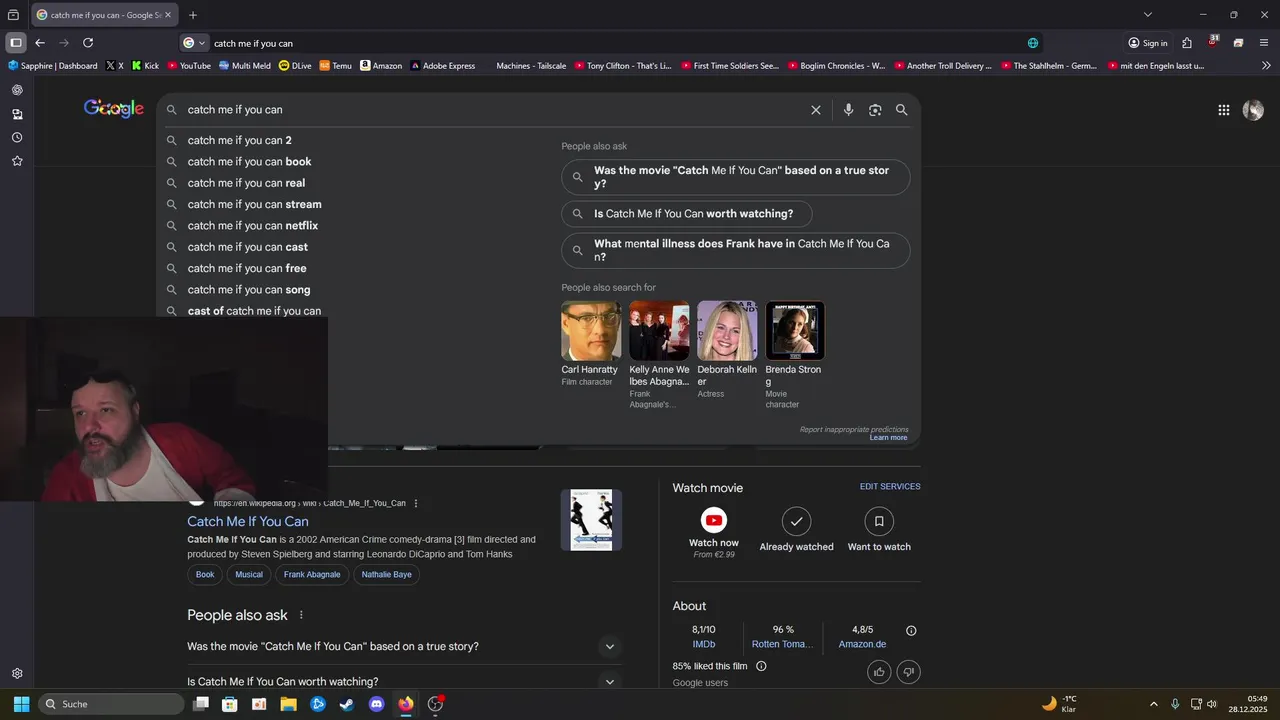The image size is (1280, 720).
Task: Mark movie as Already watched
Action: pyautogui.click(x=796, y=521)
